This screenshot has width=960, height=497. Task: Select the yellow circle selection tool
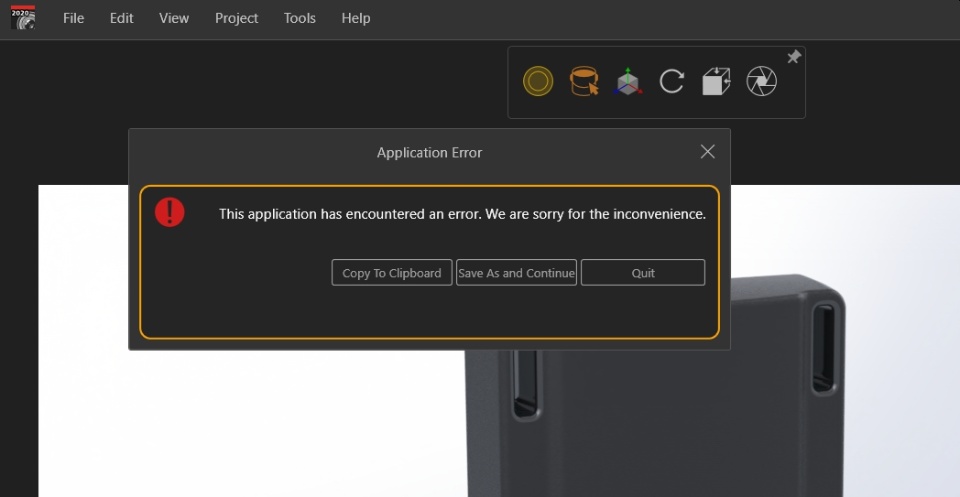click(538, 81)
